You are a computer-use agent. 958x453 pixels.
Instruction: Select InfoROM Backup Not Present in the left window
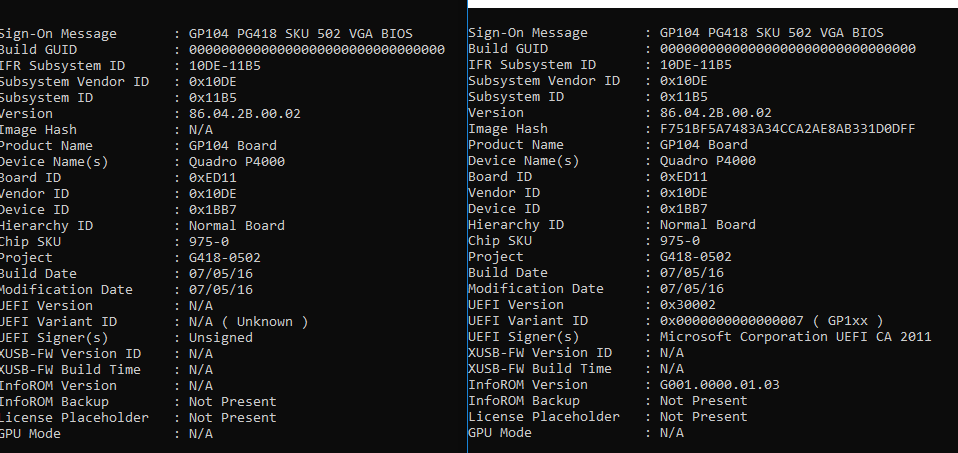click(x=232, y=402)
